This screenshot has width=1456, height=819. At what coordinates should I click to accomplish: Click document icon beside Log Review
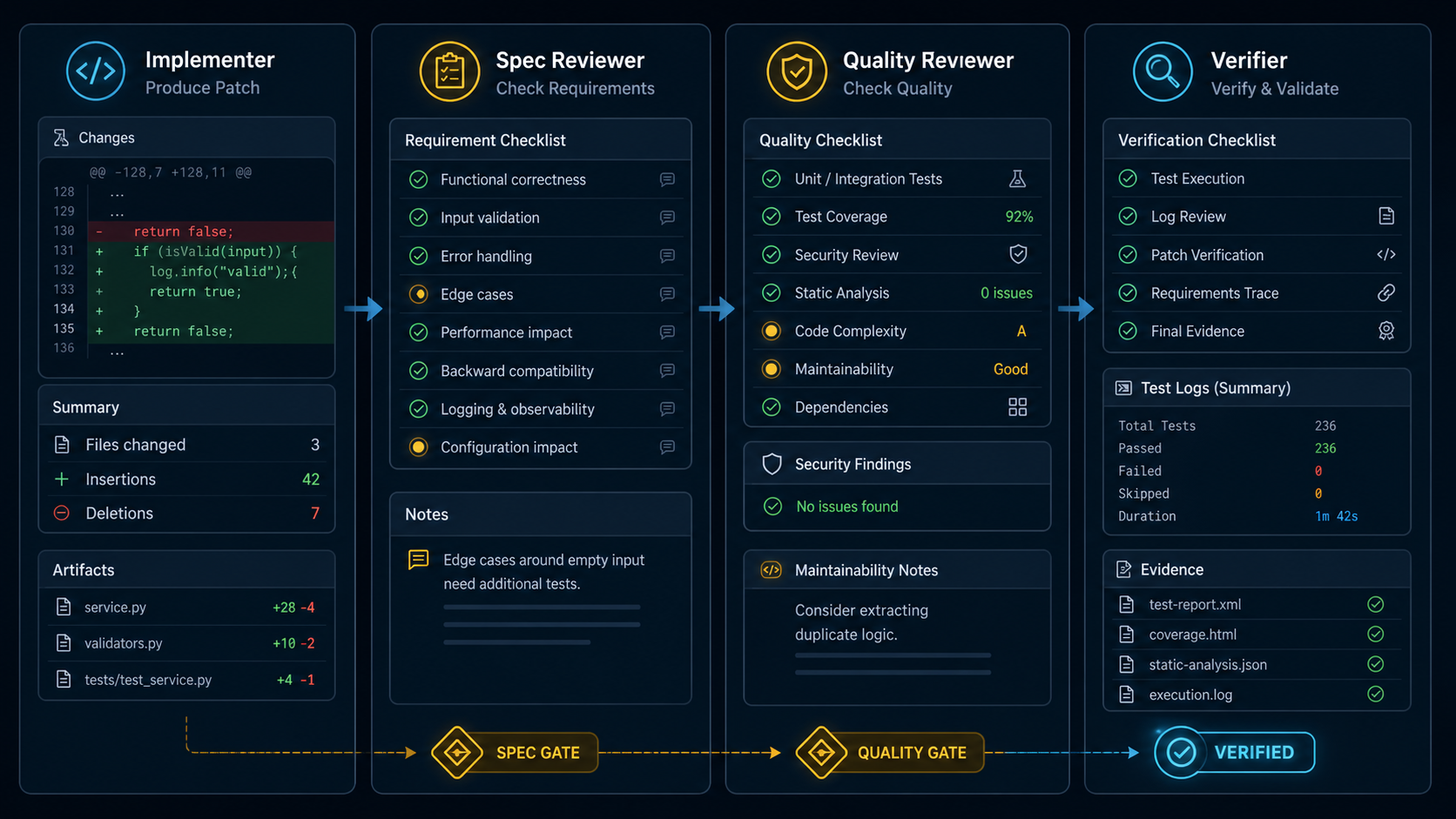pos(1386,216)
